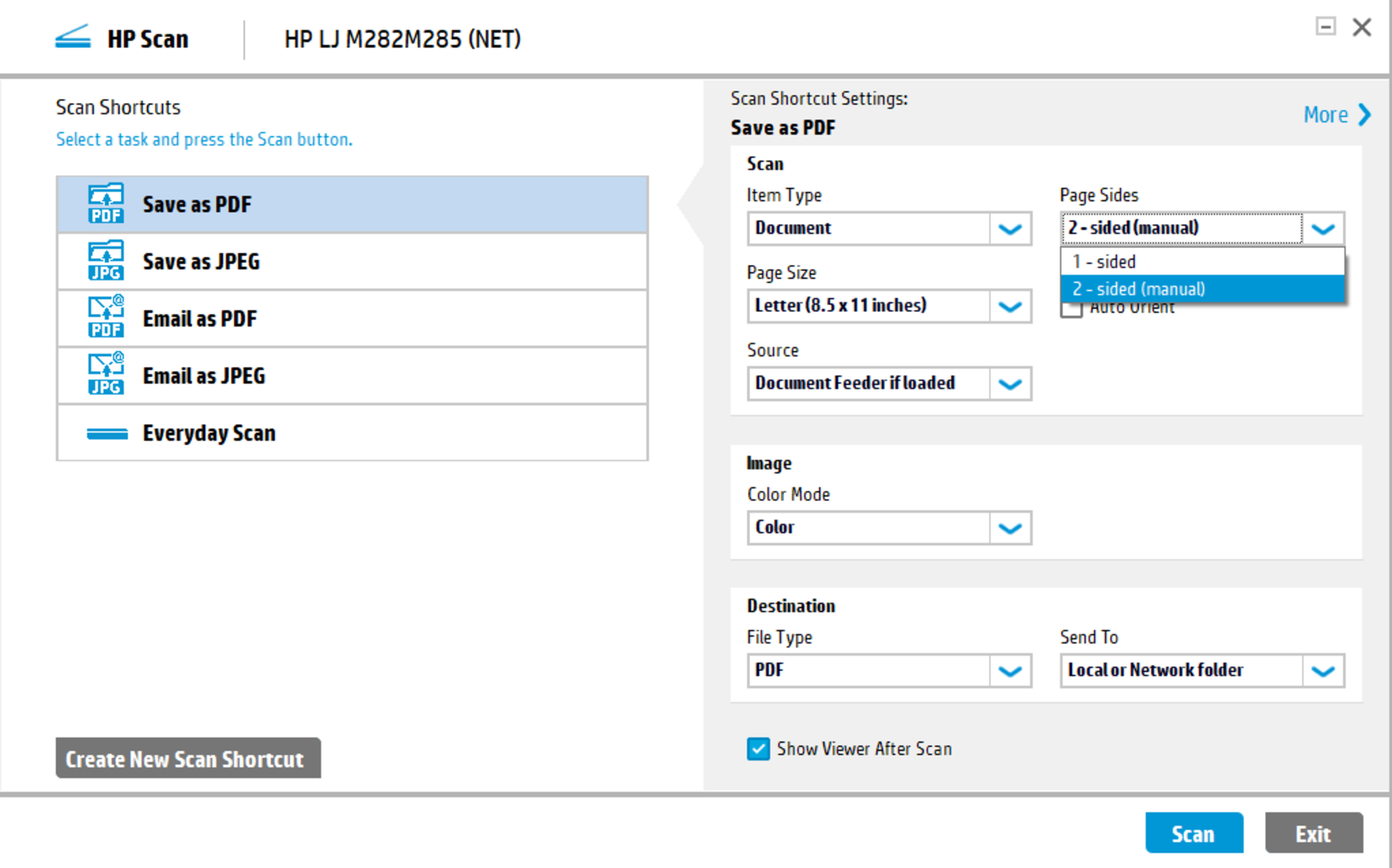
Task: Click the More chevron arrow
Action: pos(1364,115)
